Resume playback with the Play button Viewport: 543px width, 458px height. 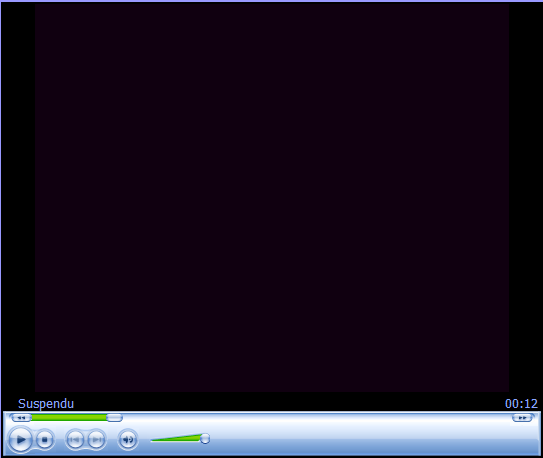(20, 439)
